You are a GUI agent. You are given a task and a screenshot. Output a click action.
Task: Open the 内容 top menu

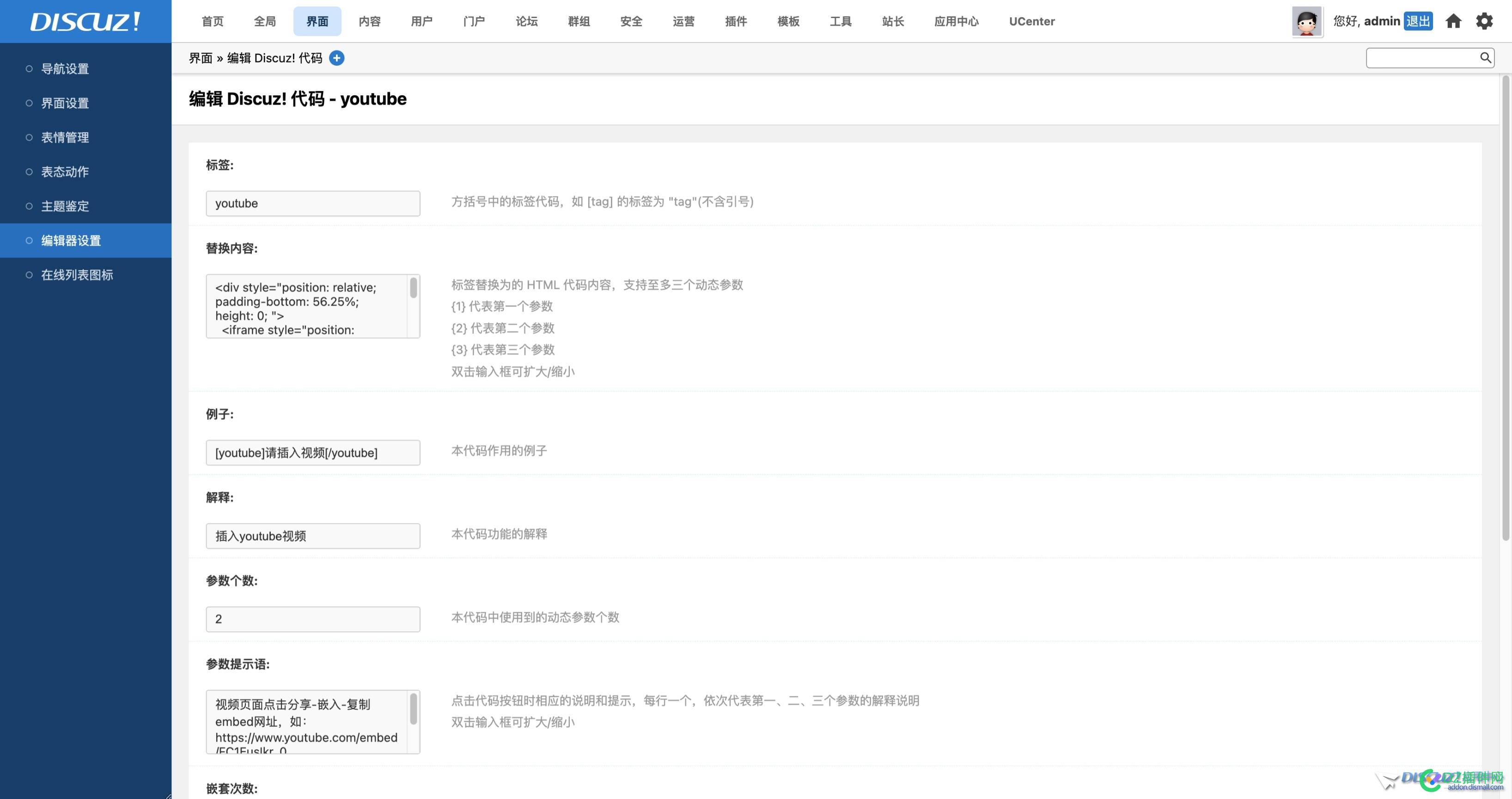tap(370, 21)
